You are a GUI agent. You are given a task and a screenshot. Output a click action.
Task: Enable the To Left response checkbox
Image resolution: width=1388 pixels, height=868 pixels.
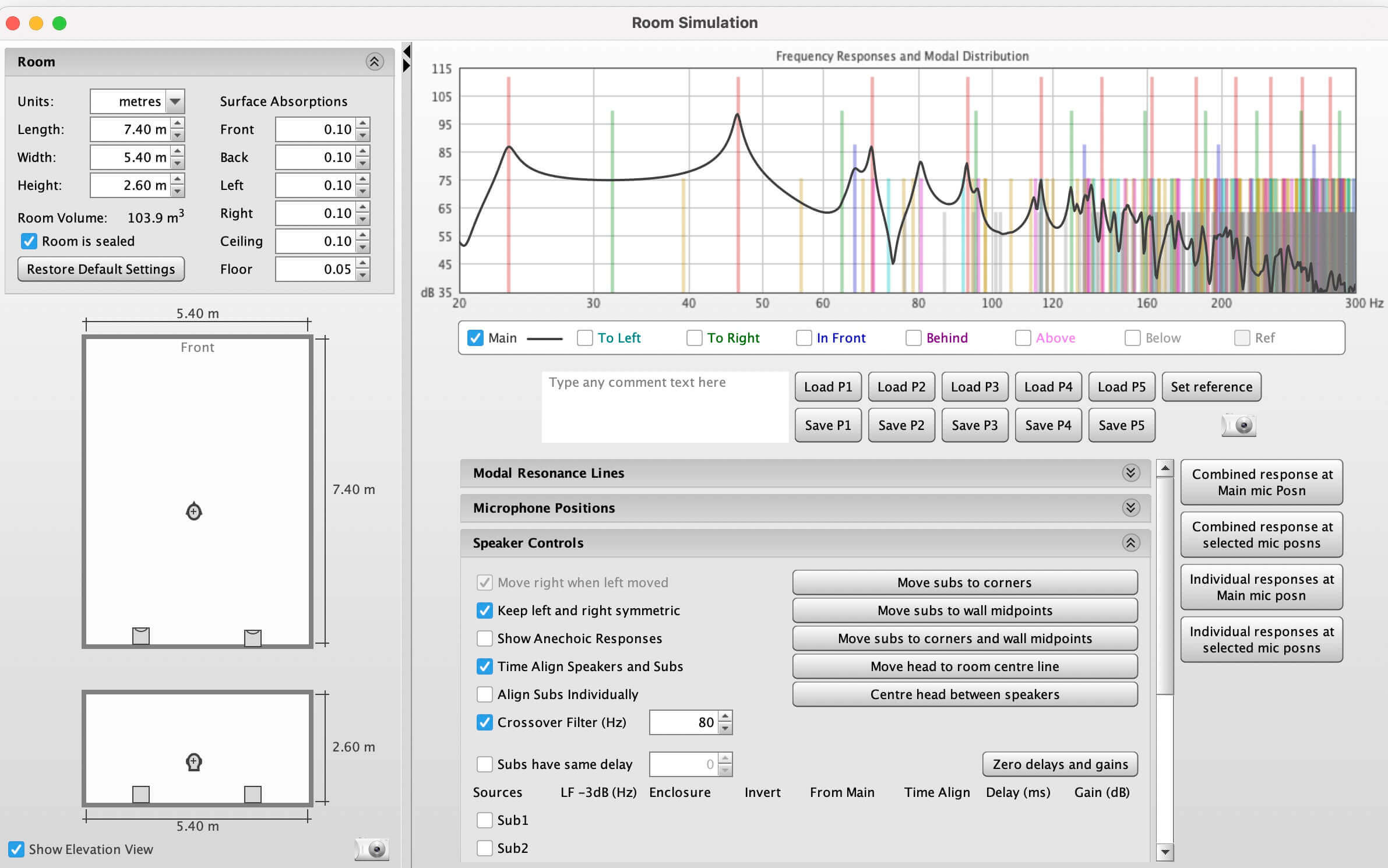[x=585, y=338]
